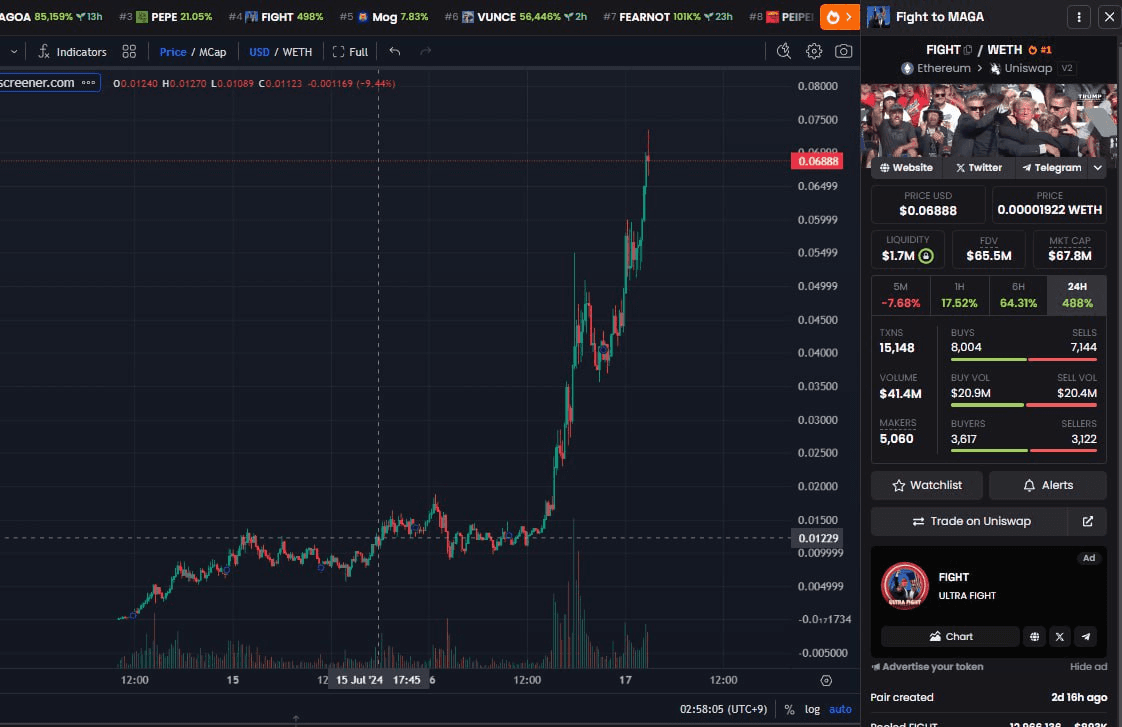
Task: Switch chart currency to WETH
Action: (297, 52)
